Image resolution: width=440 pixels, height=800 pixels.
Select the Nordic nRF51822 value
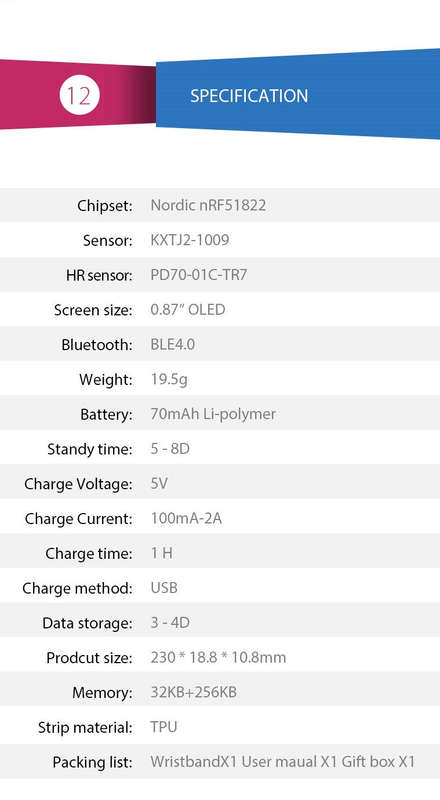coord(208,205)
